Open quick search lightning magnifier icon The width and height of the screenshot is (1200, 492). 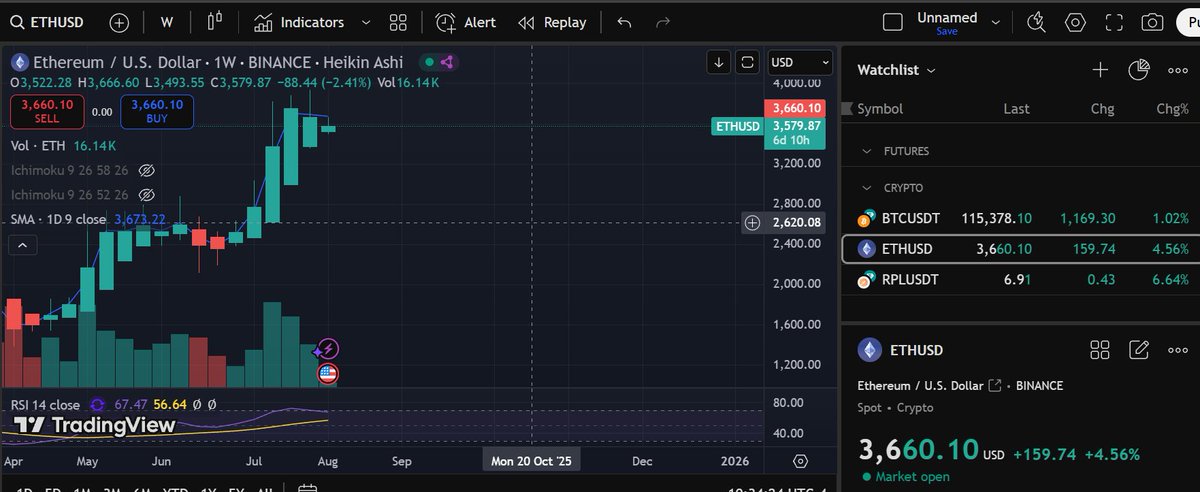coord(1036,22)
